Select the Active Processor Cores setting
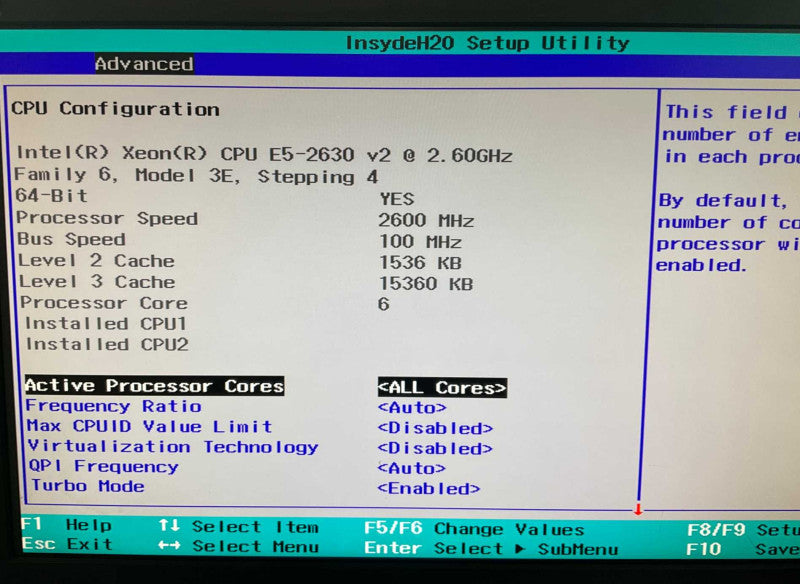The height and width of the screenshot is (584, 800). 155,386
